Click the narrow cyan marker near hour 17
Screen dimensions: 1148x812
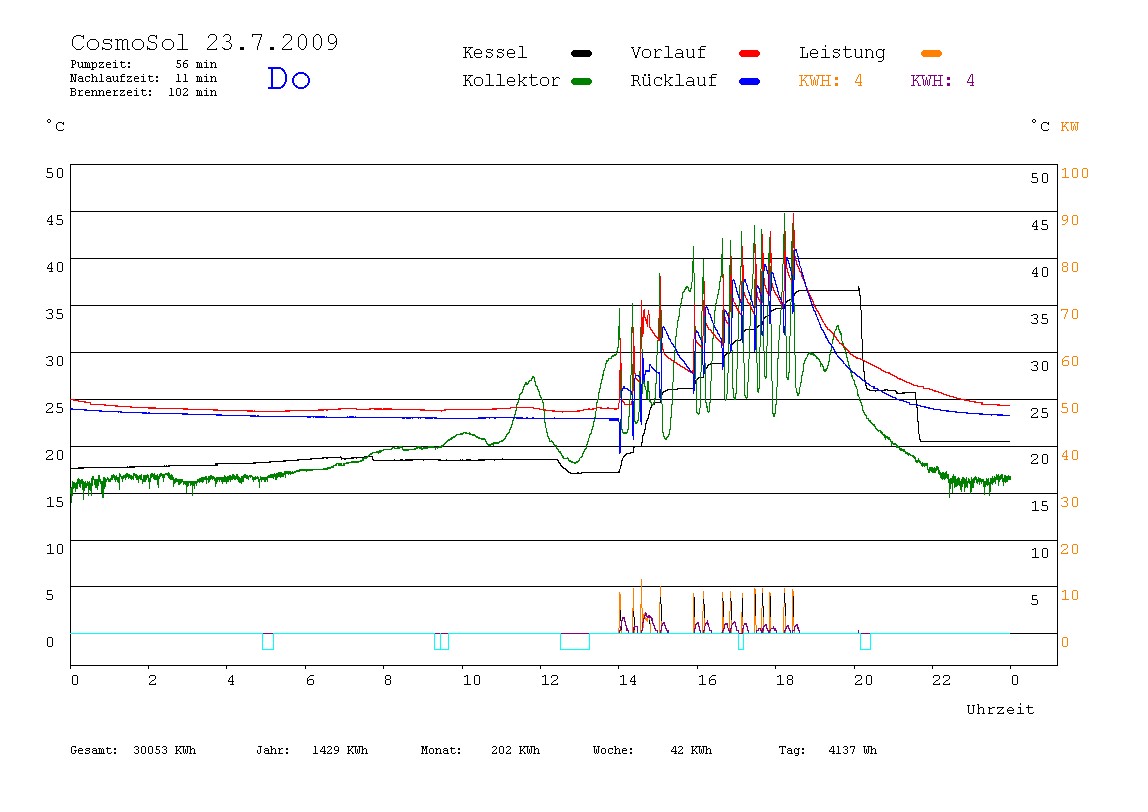pos(741,641)
